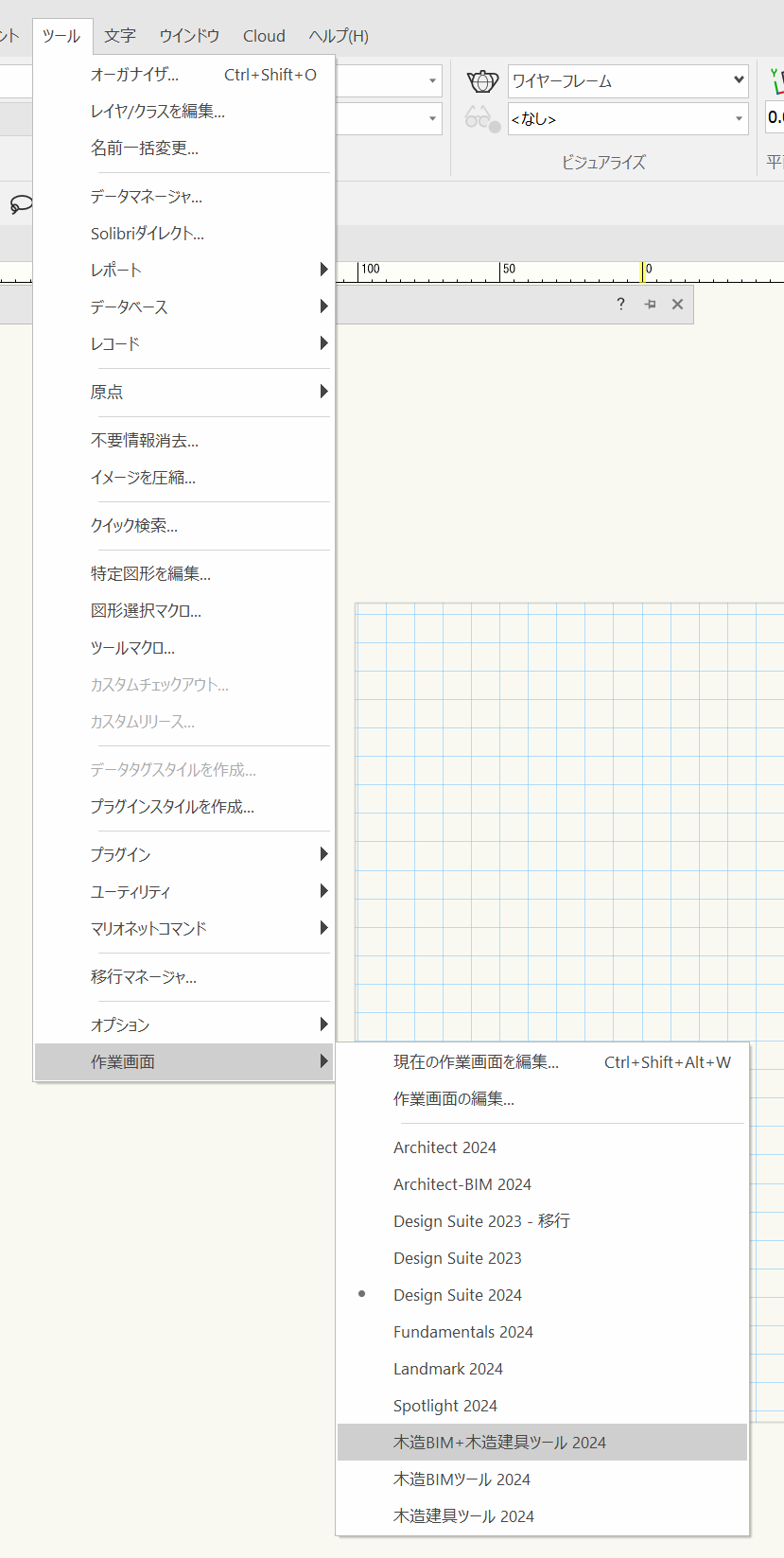
Task: Choose 作業画面の編集... submenu item
Action: [542, 1099]
